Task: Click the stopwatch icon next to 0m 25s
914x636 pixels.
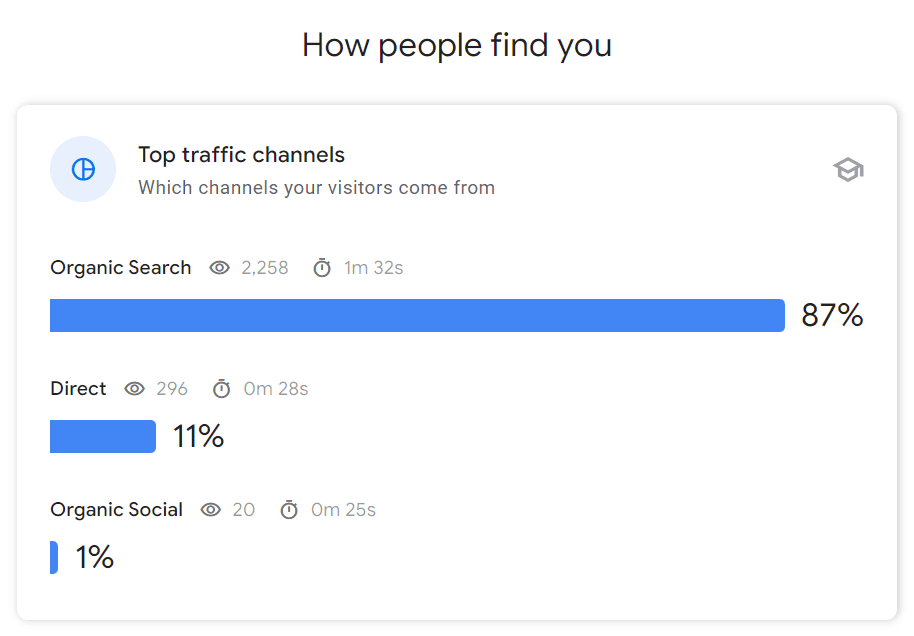Action: pyautogui.click(x=289, y=510)
